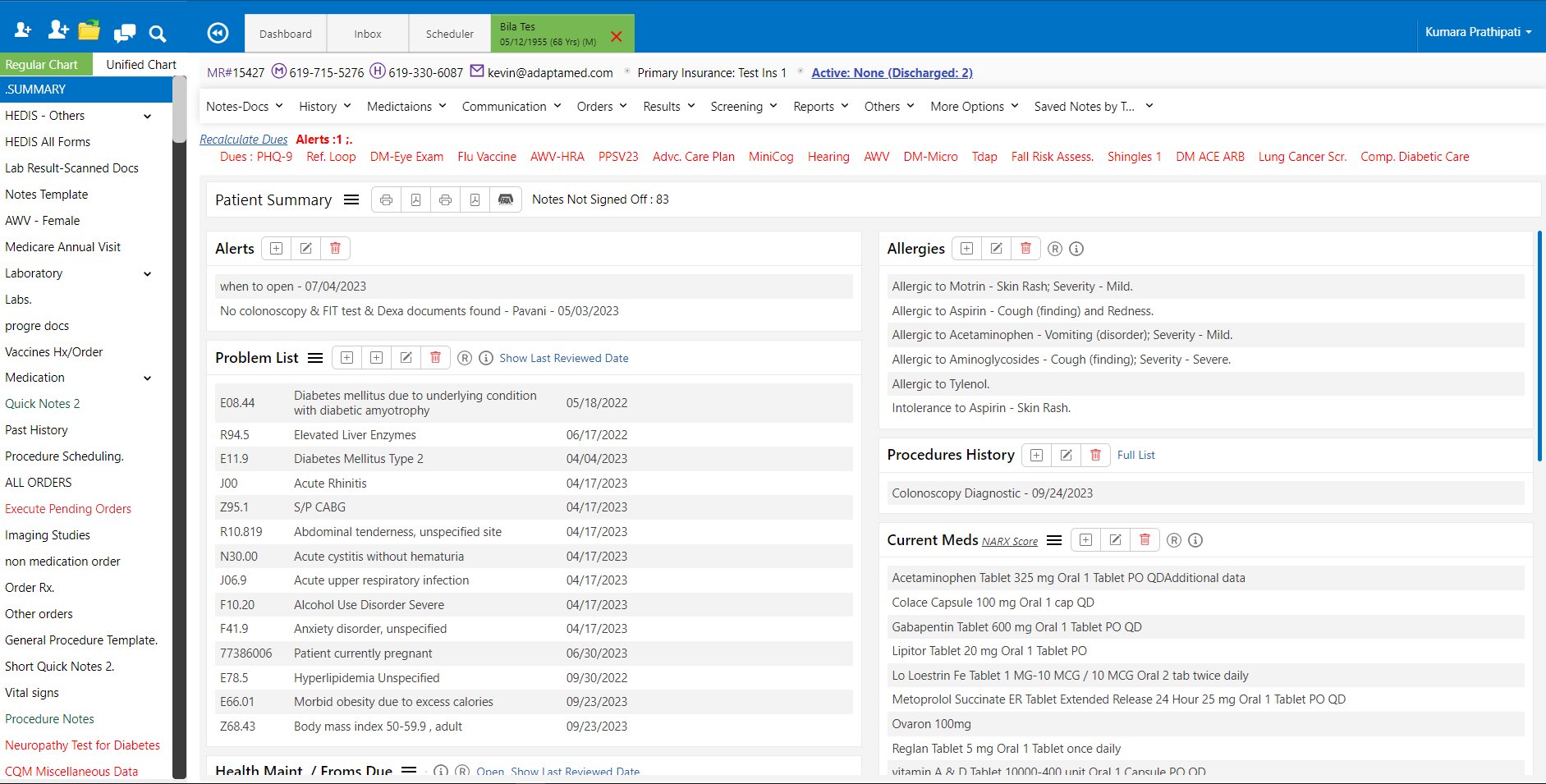Open the Procedures History Full List link
The width and height of the screenshot is (1546, 784).
(1135, 455)
